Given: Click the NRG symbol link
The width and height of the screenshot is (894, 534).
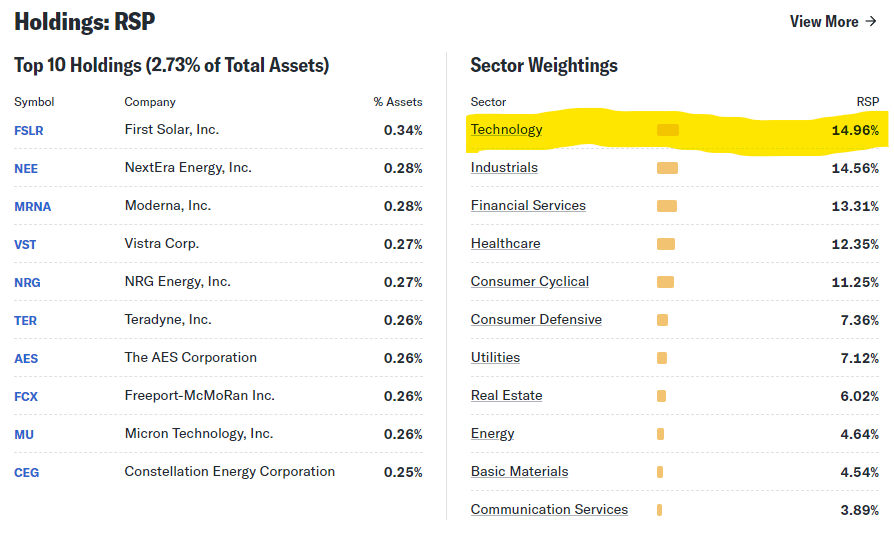Looking at the screenshot, I should click(27, 282).
